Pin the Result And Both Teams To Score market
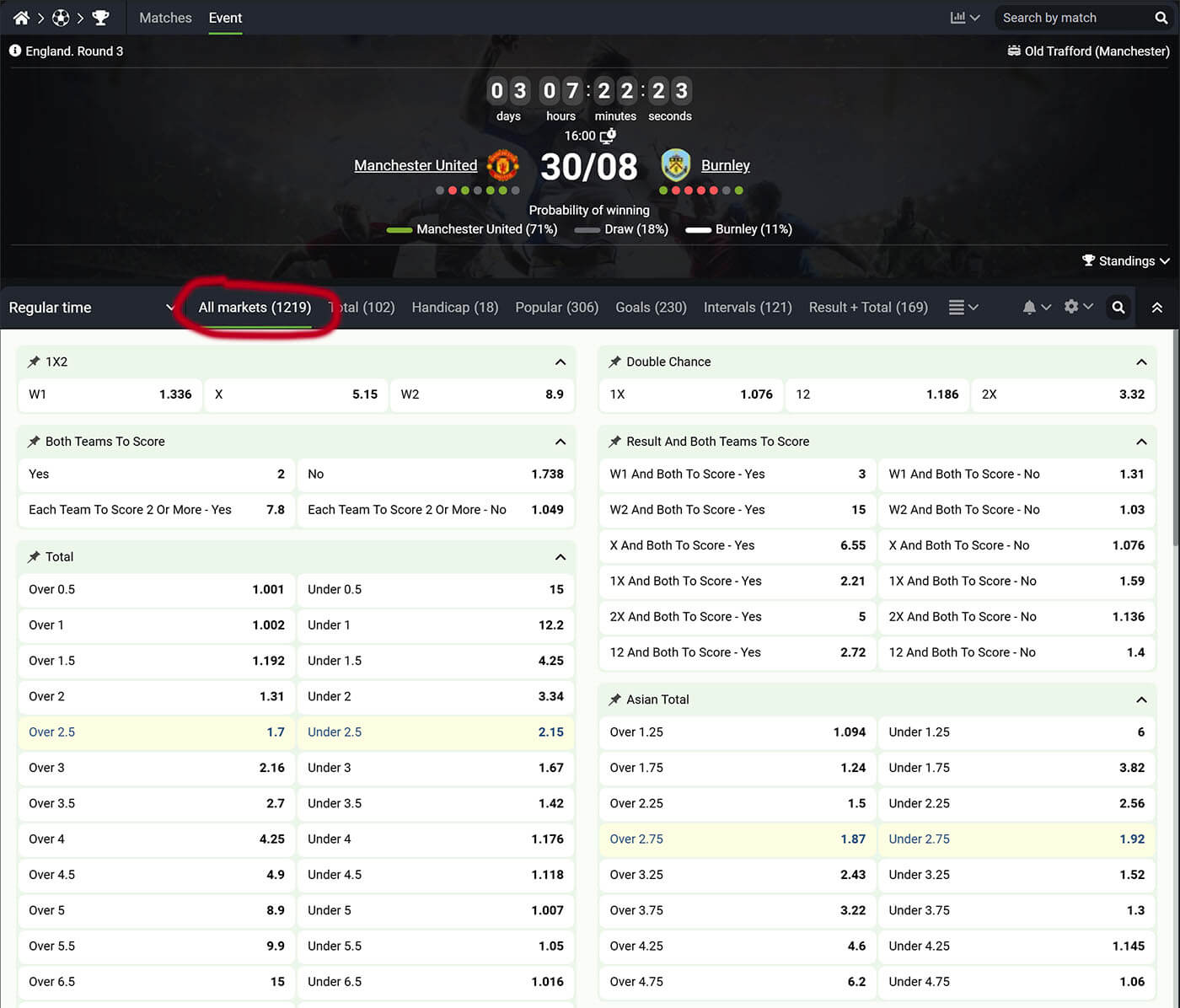The height and width of the screenshot is (1008, 1180). [x=614, y=442]
